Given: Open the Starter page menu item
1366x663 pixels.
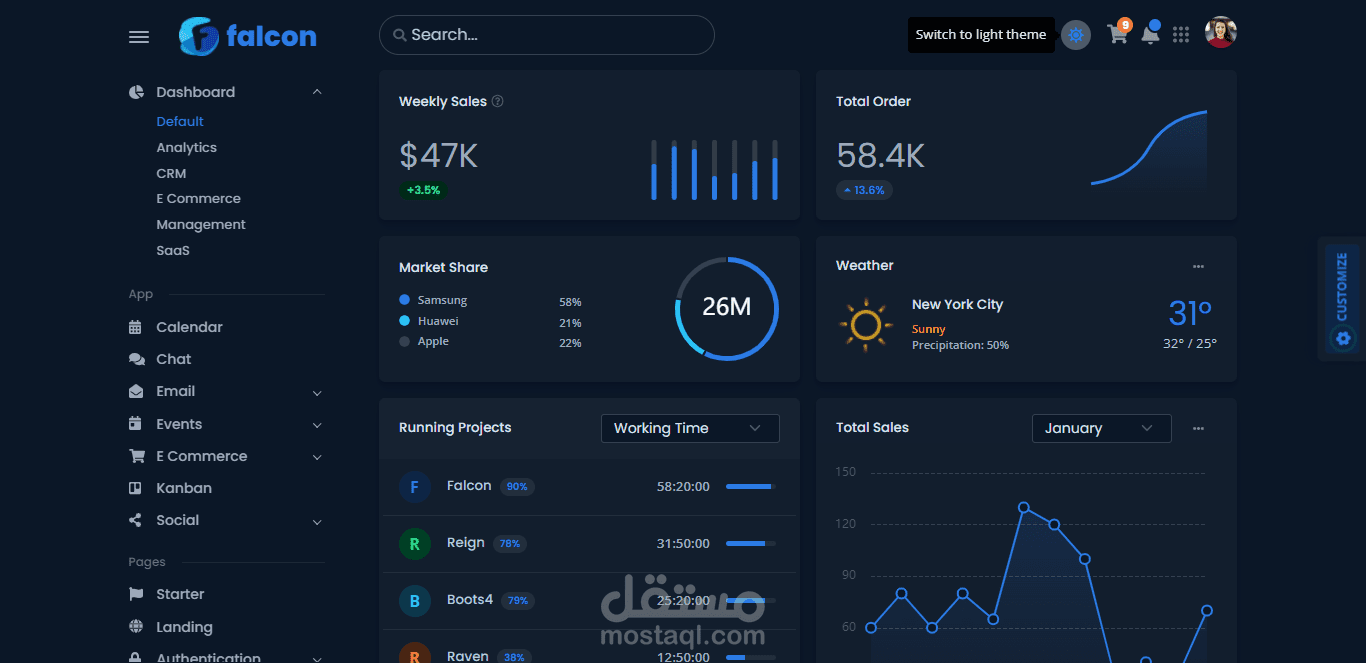Looking at the screenshot, I should click(x=180, y=594).
